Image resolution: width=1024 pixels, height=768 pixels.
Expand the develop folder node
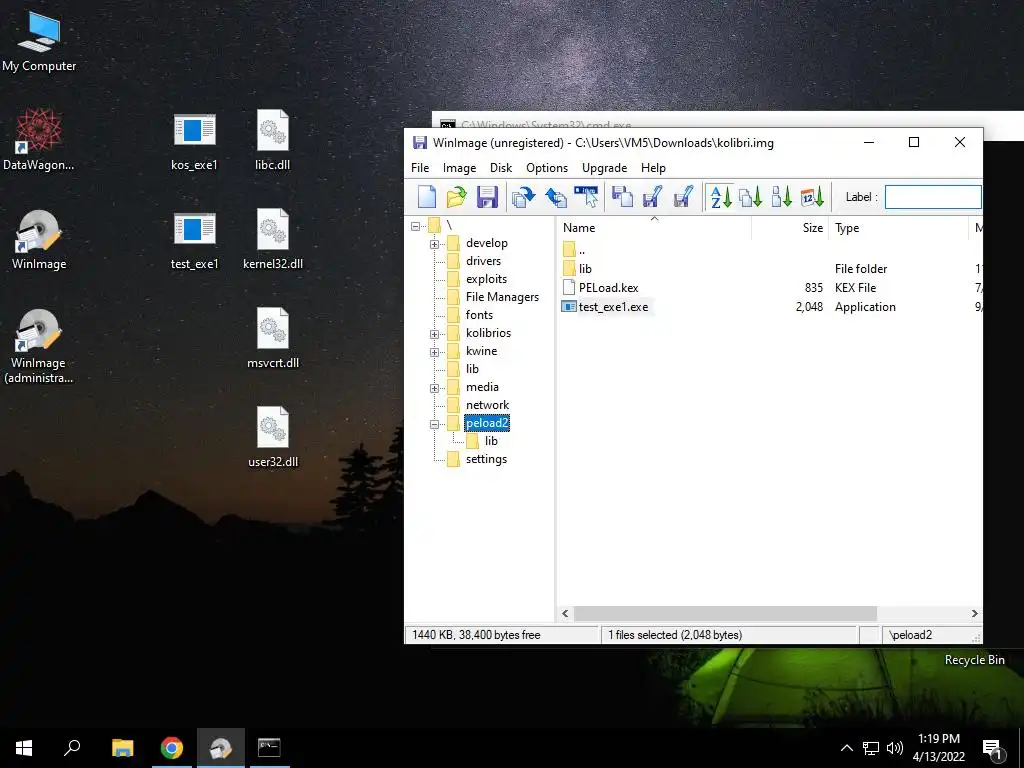click(x=434, y=244)
